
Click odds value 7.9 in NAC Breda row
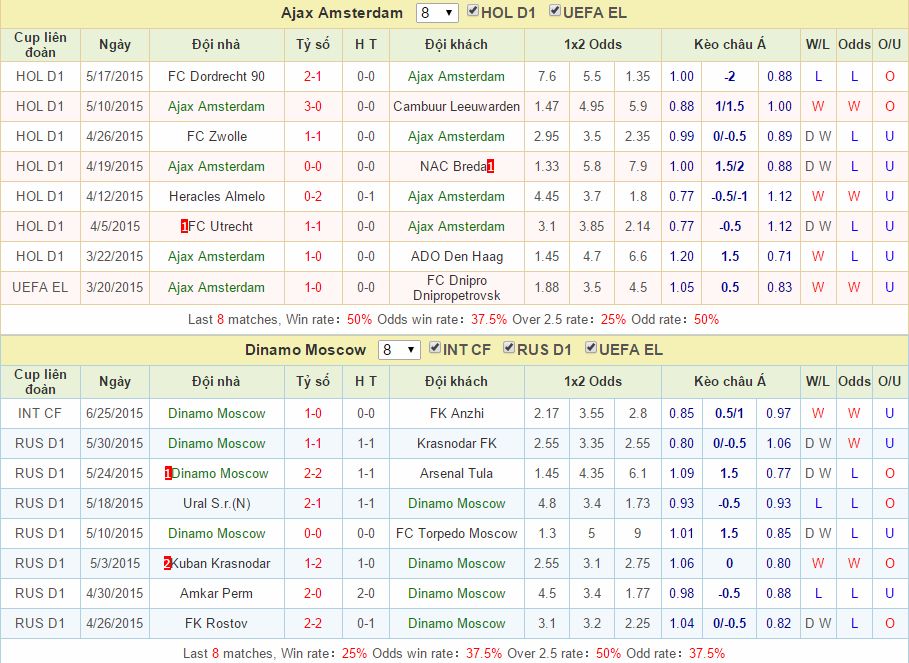pos(638,167)
